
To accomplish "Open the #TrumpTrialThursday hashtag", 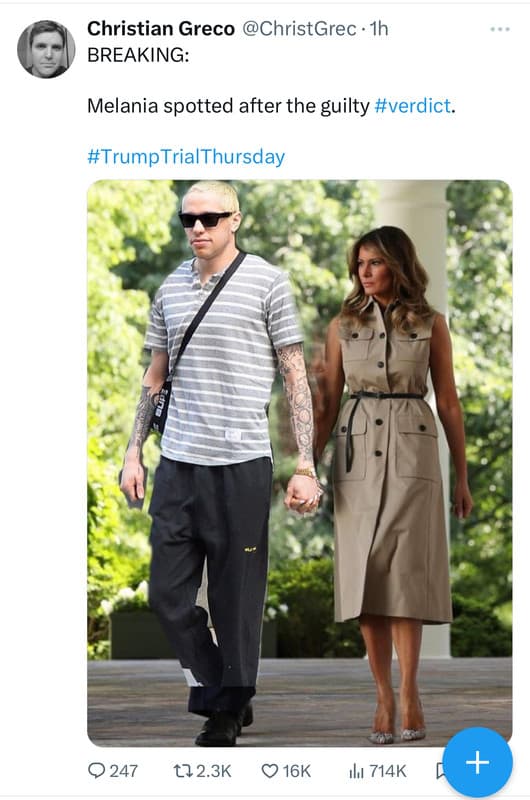I will 186,157.
